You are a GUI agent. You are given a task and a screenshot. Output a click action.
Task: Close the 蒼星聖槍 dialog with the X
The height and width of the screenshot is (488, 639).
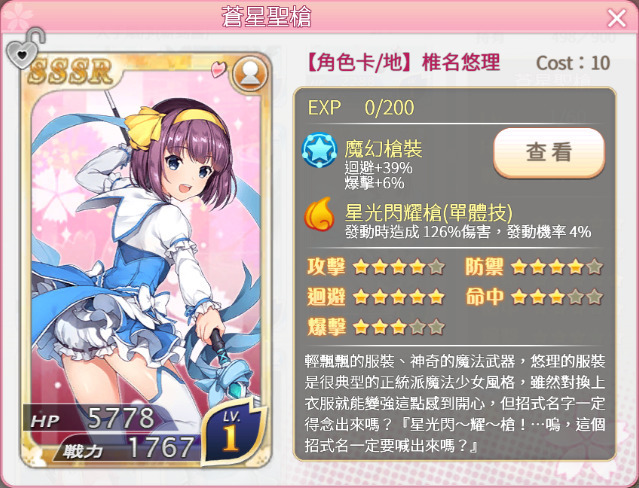[616, 18]
